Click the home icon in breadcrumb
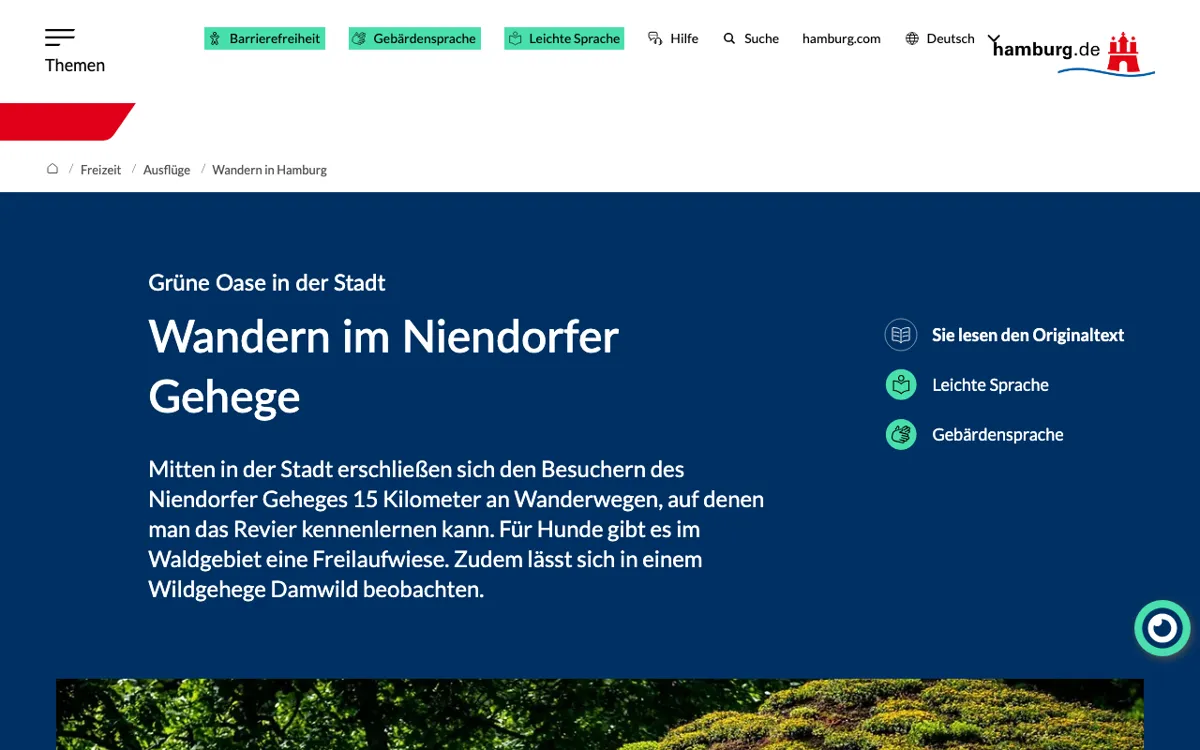 (x=53, y=169)
